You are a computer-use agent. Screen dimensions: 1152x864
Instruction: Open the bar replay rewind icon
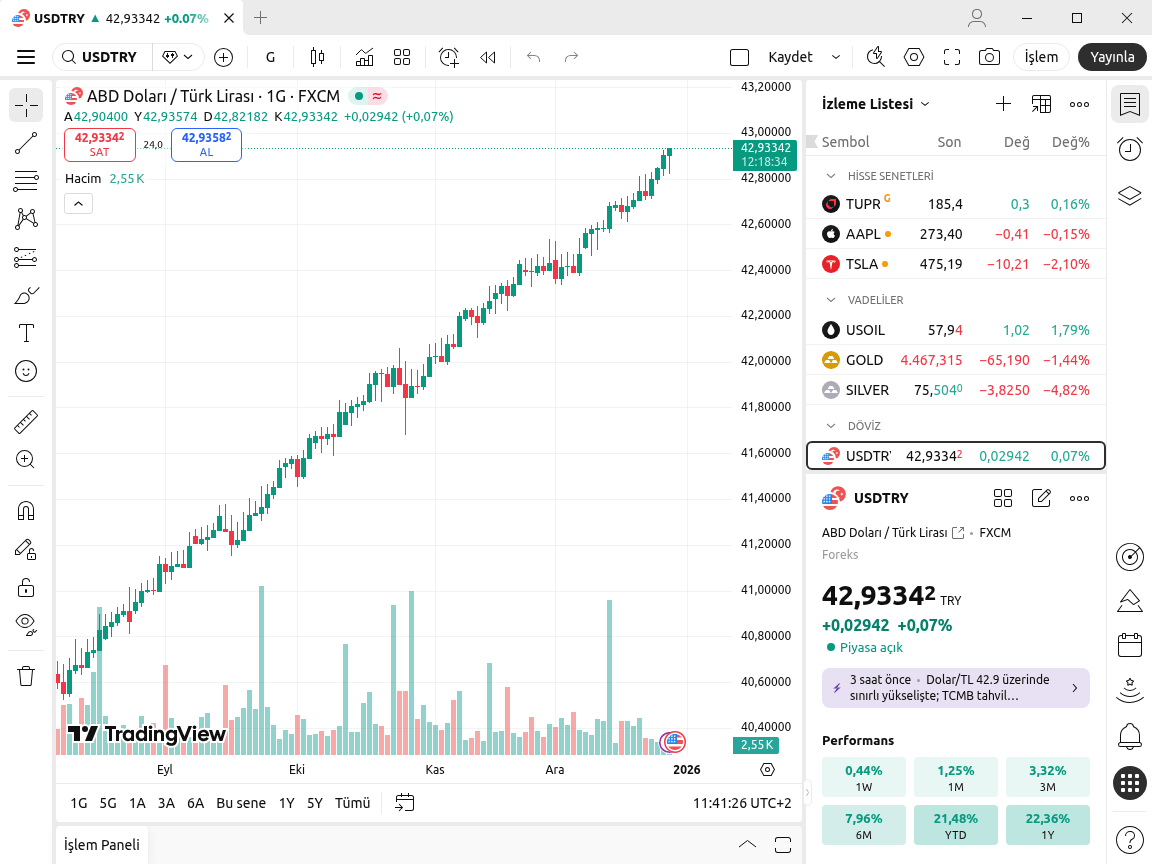(x=488, y=57)
